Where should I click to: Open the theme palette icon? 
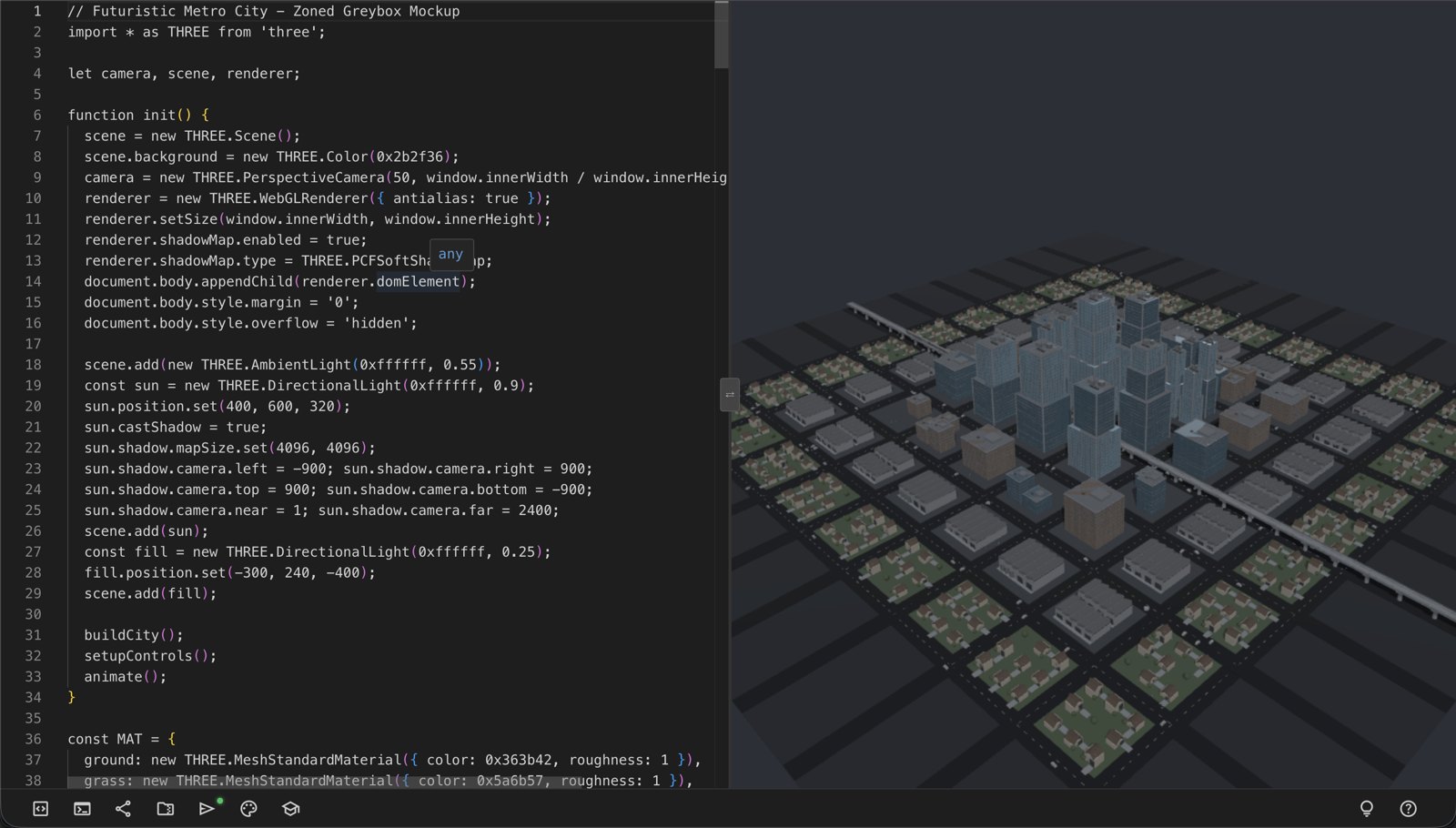[x=248, y=808]
